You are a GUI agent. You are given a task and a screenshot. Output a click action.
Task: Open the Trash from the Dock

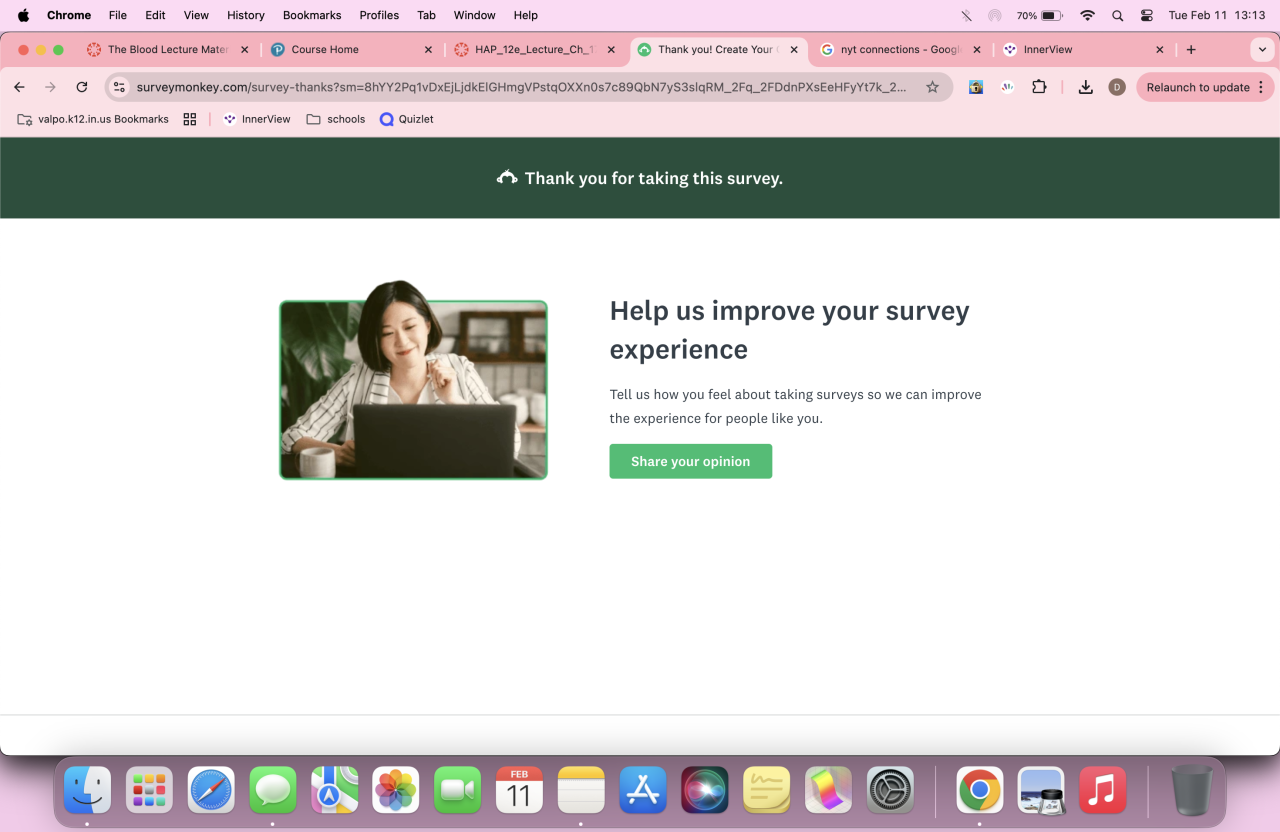point(1192,791)
